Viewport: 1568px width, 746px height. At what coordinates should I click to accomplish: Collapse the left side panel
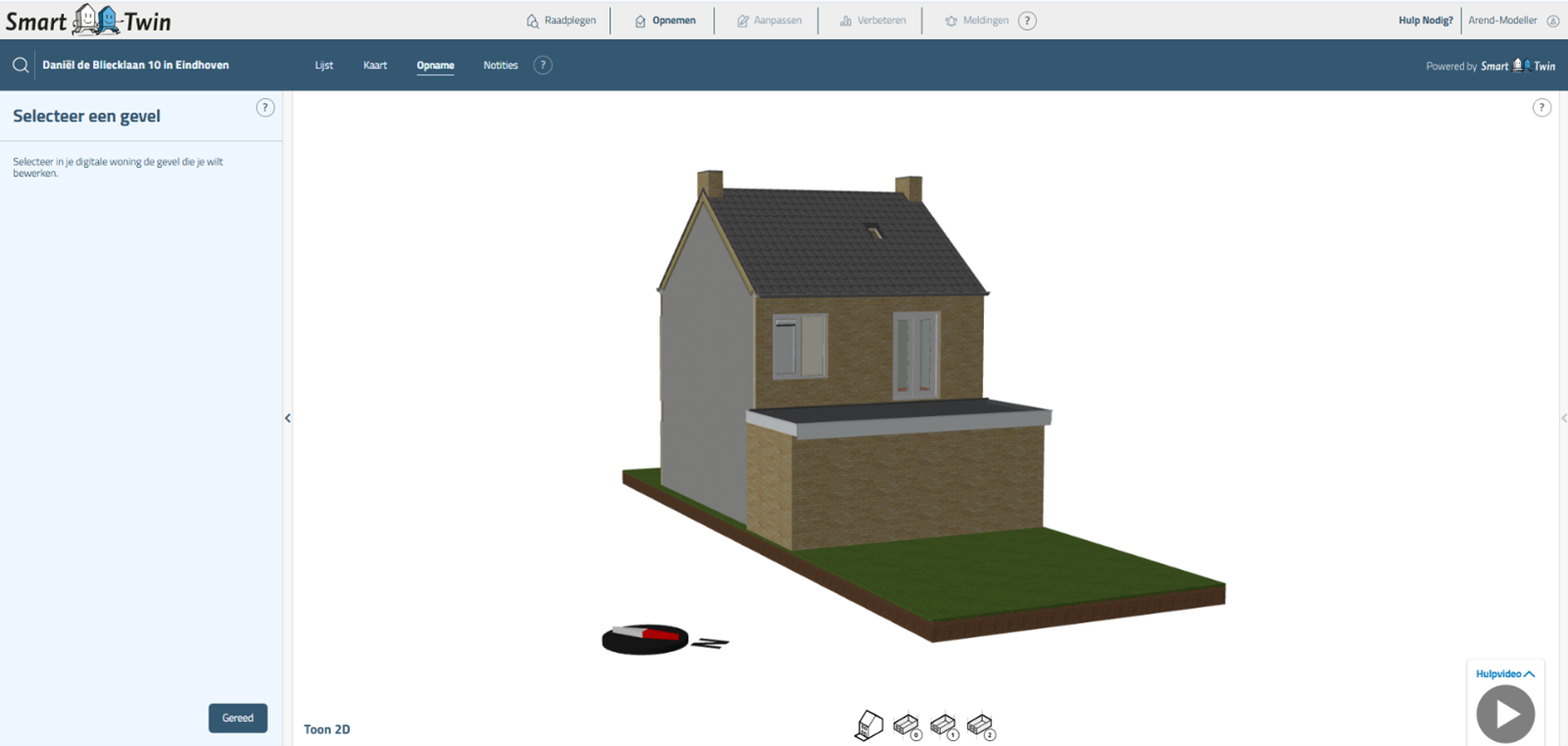point(287,419)
